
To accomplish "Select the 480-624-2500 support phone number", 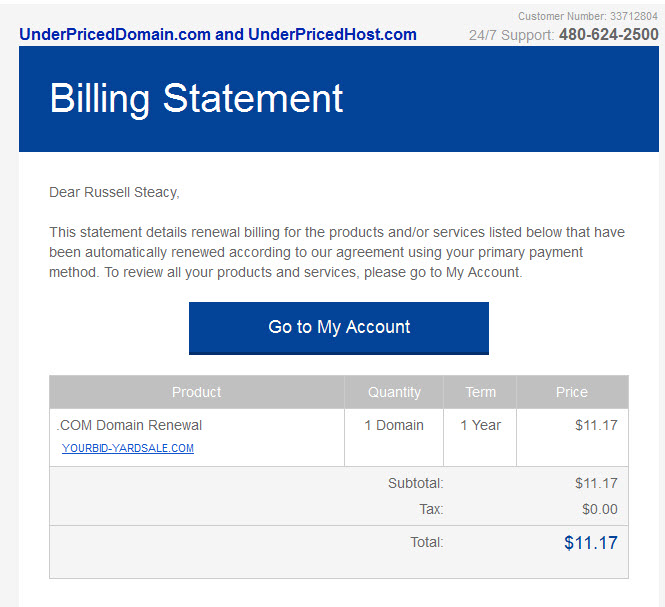I will tap(609, 34).
